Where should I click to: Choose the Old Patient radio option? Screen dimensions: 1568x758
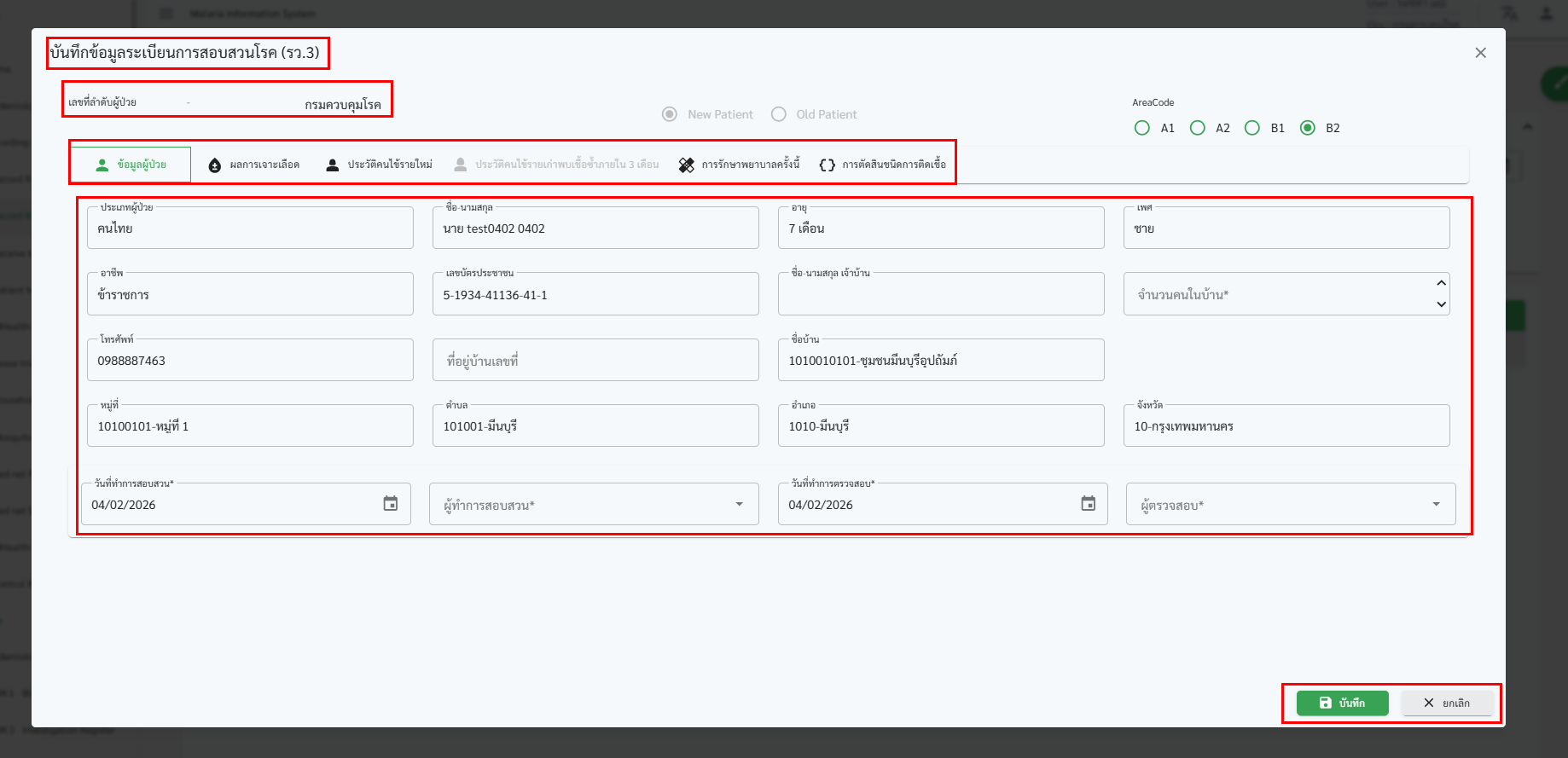click(x=779, y=114)
